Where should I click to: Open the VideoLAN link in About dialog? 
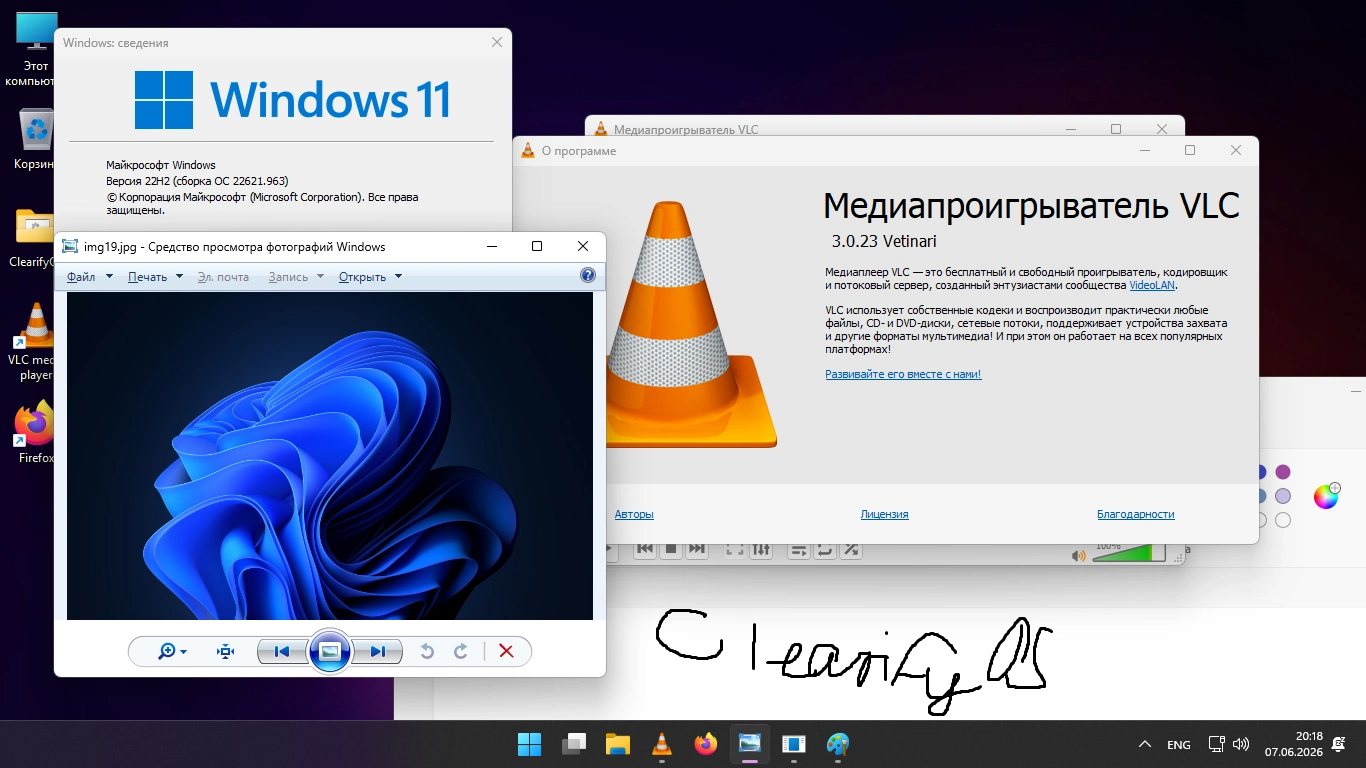coord(1152,285)
